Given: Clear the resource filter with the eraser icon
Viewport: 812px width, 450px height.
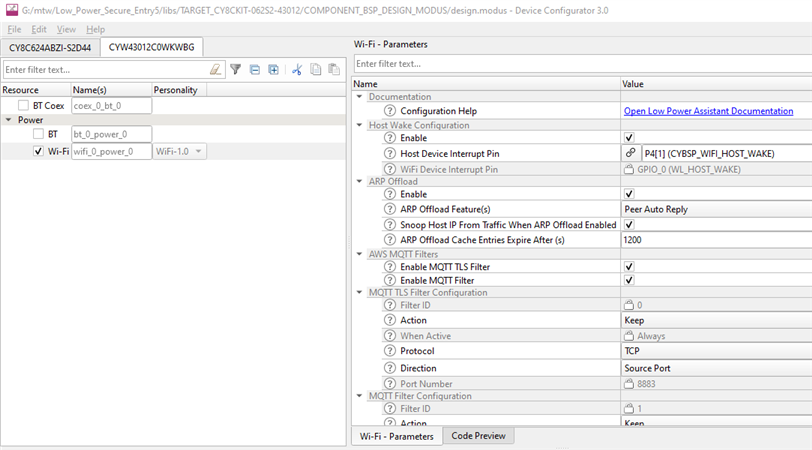Looking at the screenshot, I should click(x=216, y=69).
